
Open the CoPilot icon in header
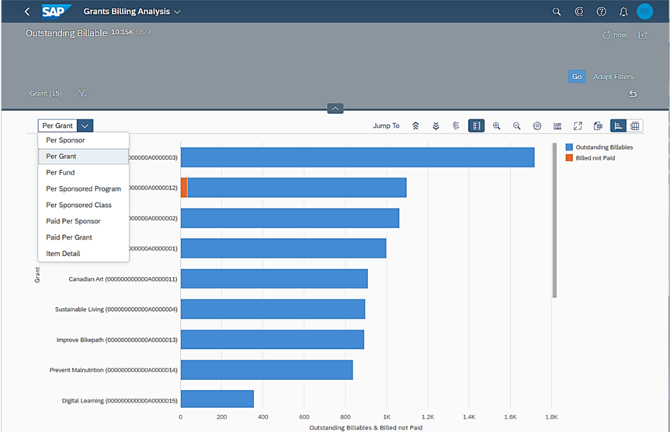tap(579, 12)
